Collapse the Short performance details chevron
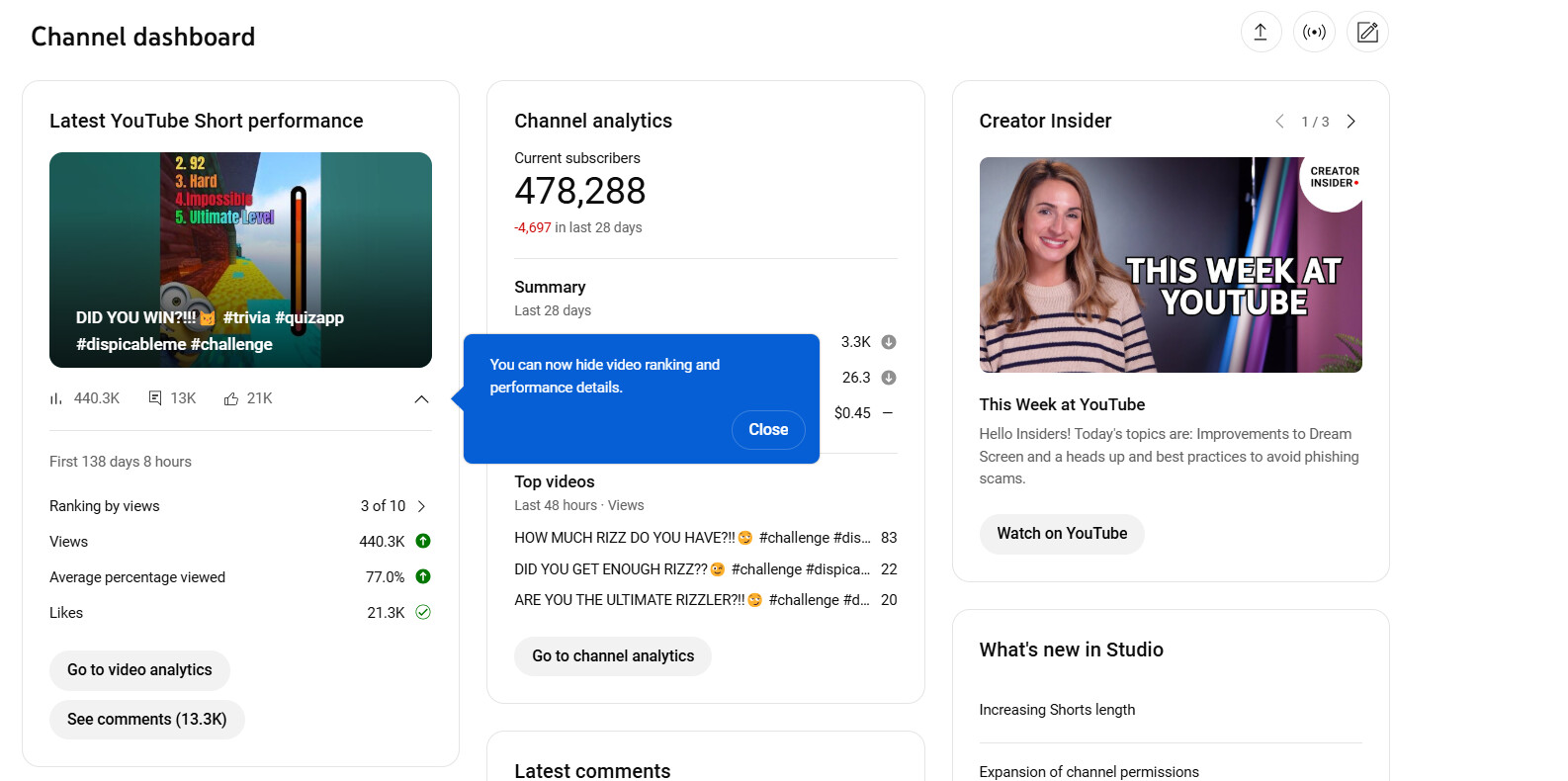The height and width of the screenshot is (781, 1568). (x=421, y=399)
